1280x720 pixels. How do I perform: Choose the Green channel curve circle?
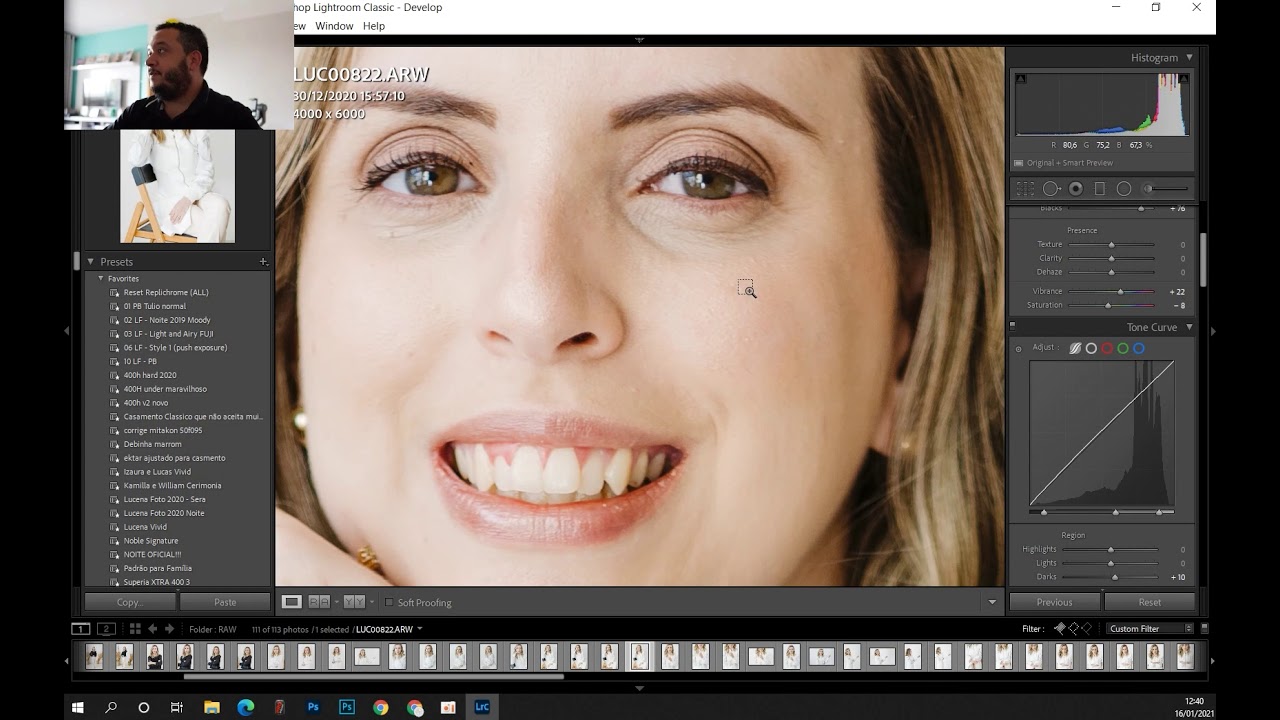click(1123, 348)
